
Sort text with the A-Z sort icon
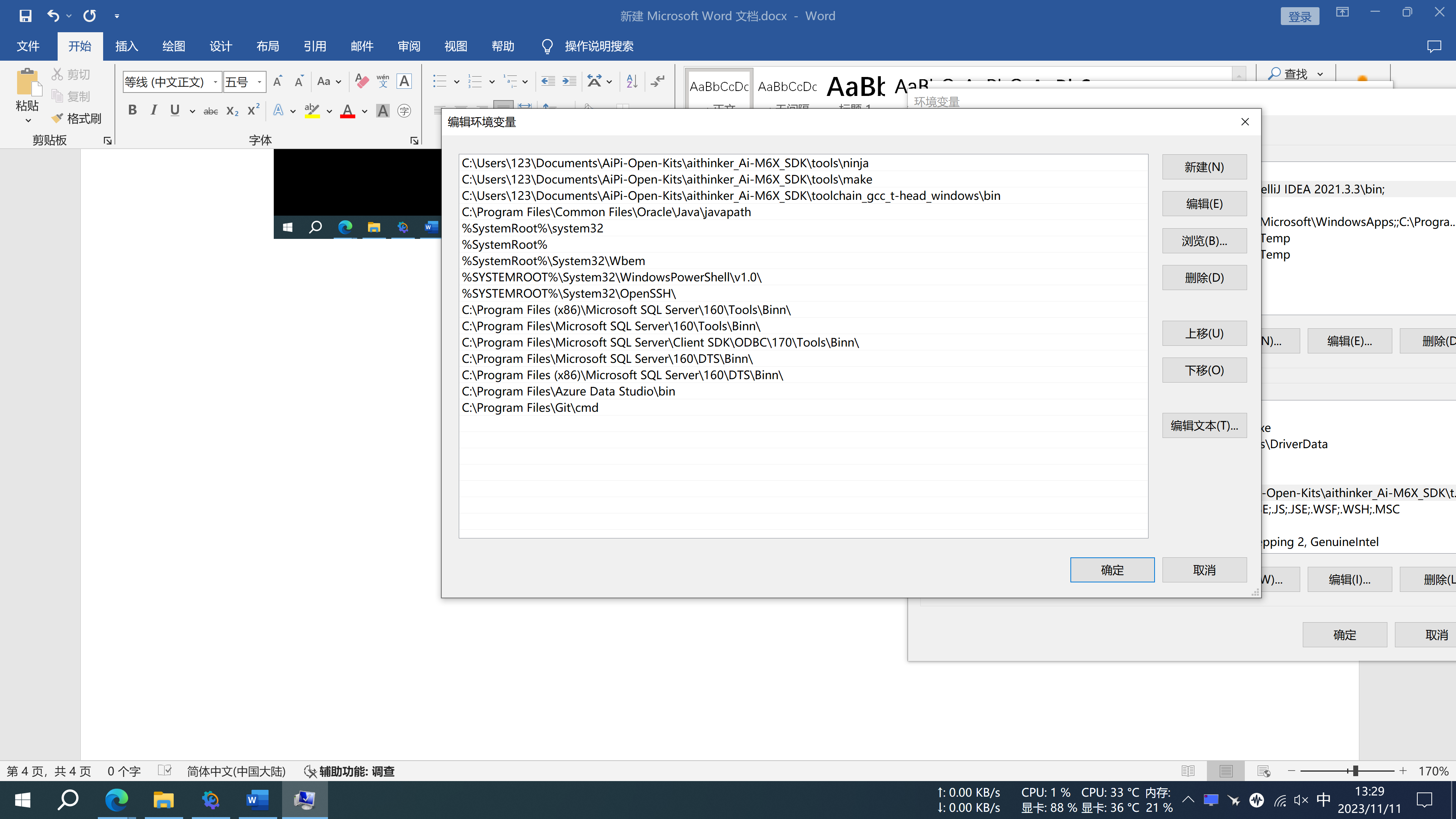632,82
